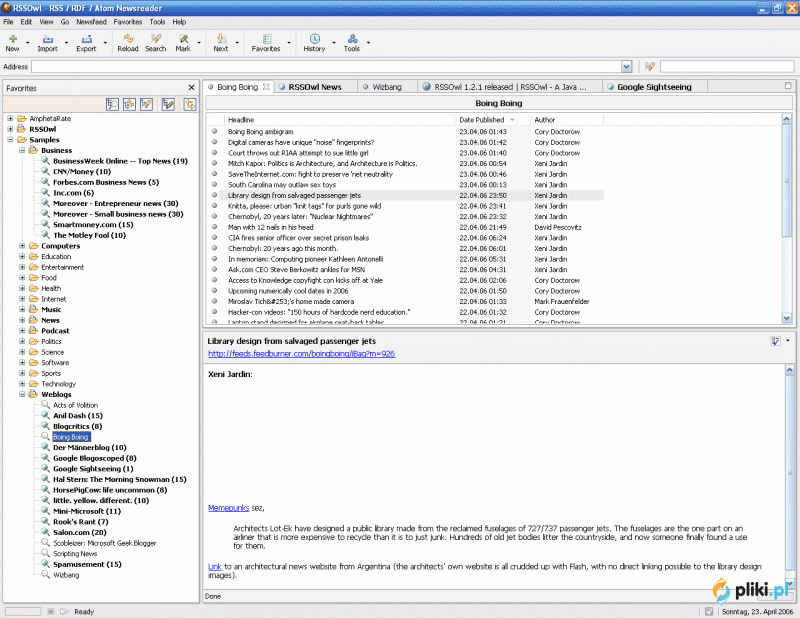Open the Search toolbar tool
The height and width of the screenshot is (618, 800).
click(x=156, y=43)
